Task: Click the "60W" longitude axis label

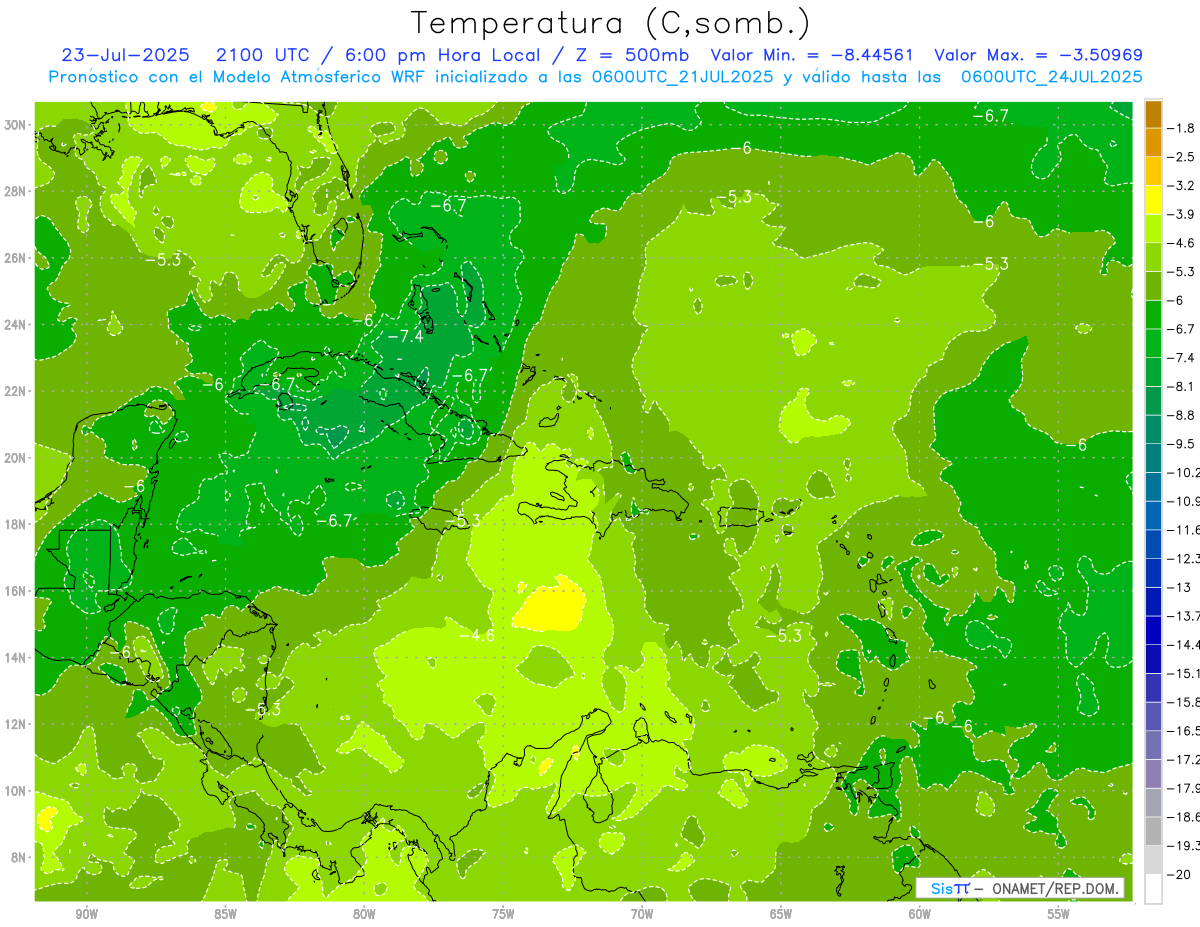Action: 920,914
